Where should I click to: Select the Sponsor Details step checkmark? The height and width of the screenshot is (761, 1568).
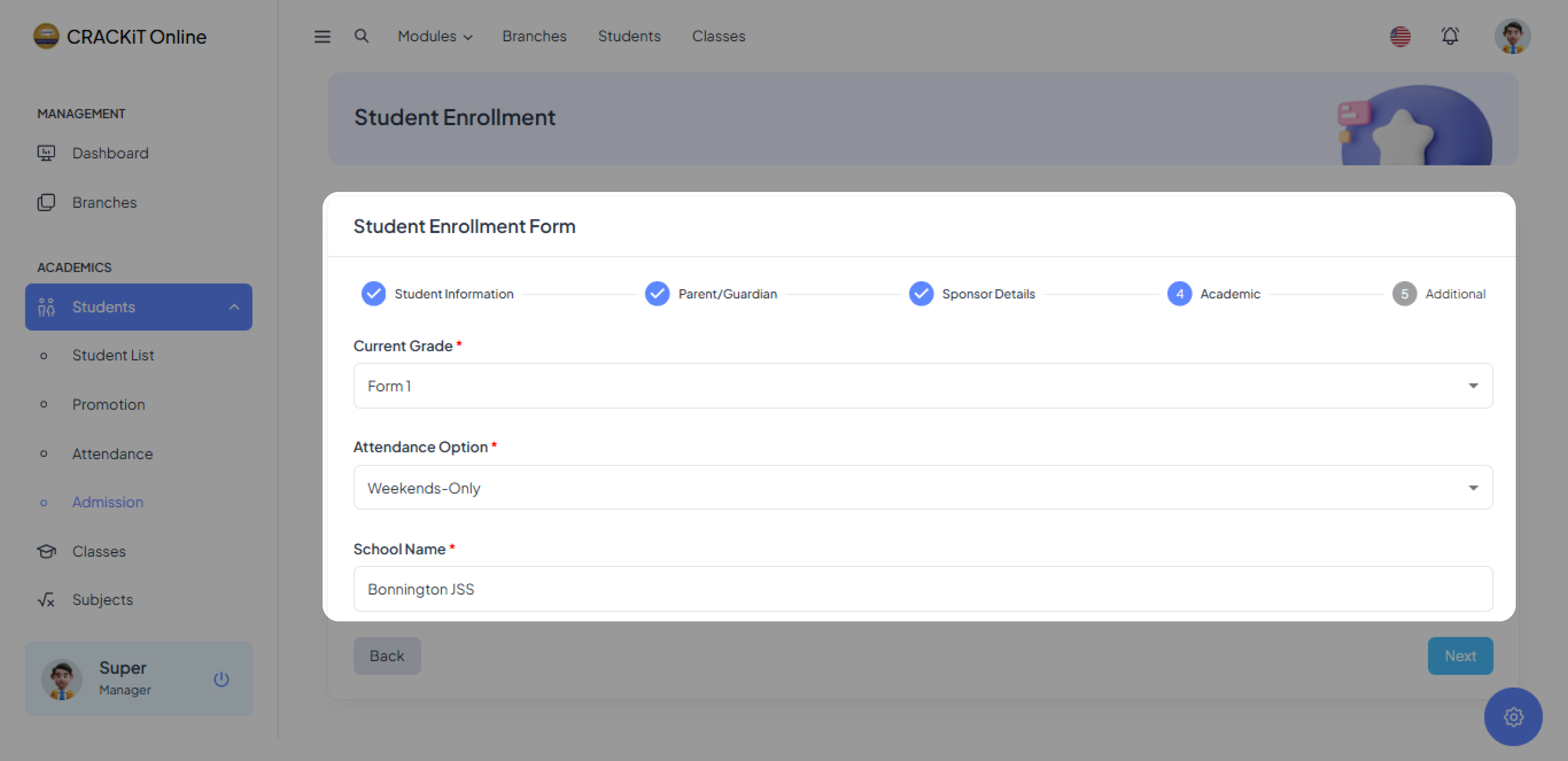click(921, 294)
